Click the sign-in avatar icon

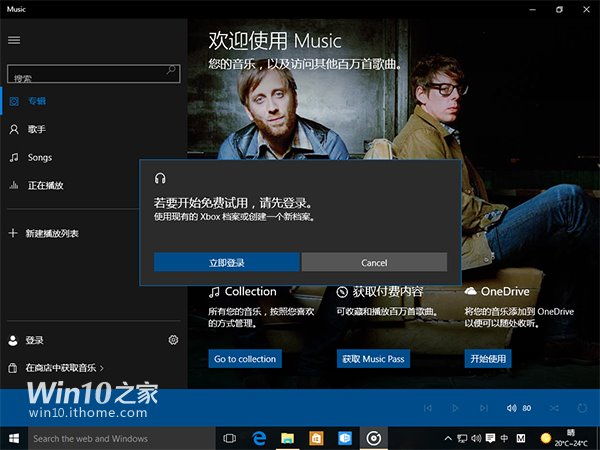tap(13, 340)
